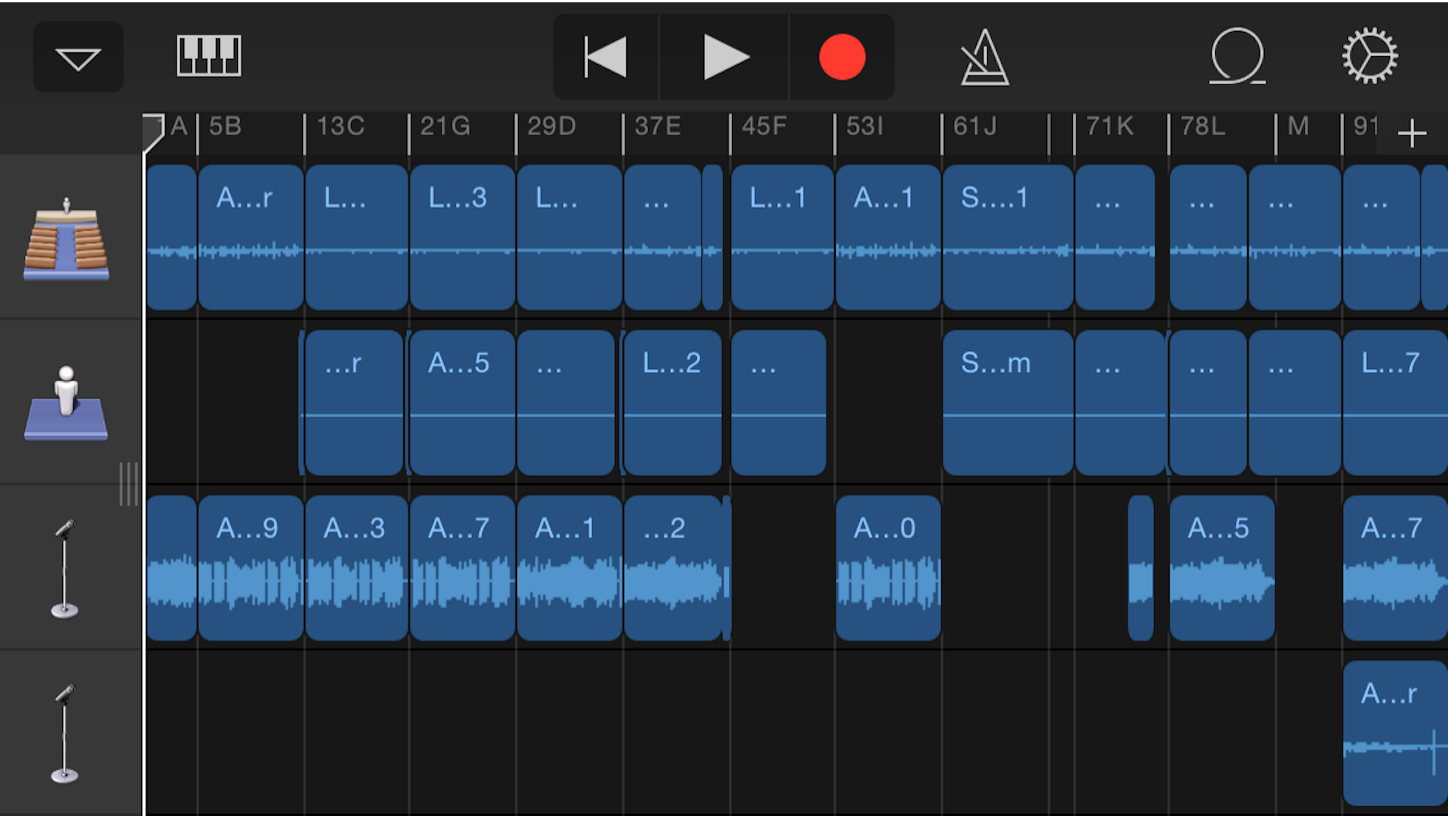Open the navigation dropdown triangle button
This screenshot has width=1448, height=816.
(78, 58)
